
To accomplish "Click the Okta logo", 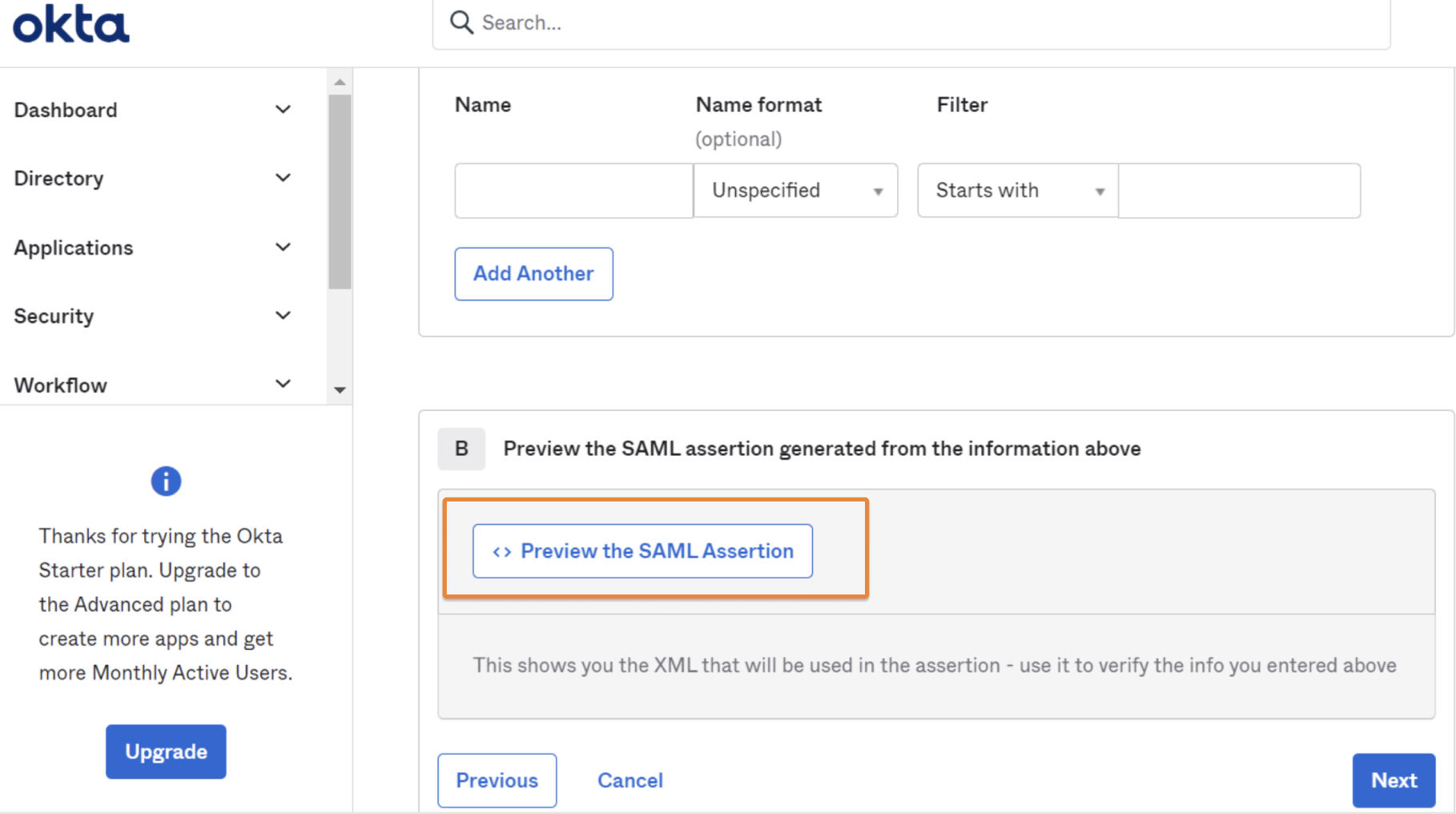I will pyautogui.click(x=70, y=23).
